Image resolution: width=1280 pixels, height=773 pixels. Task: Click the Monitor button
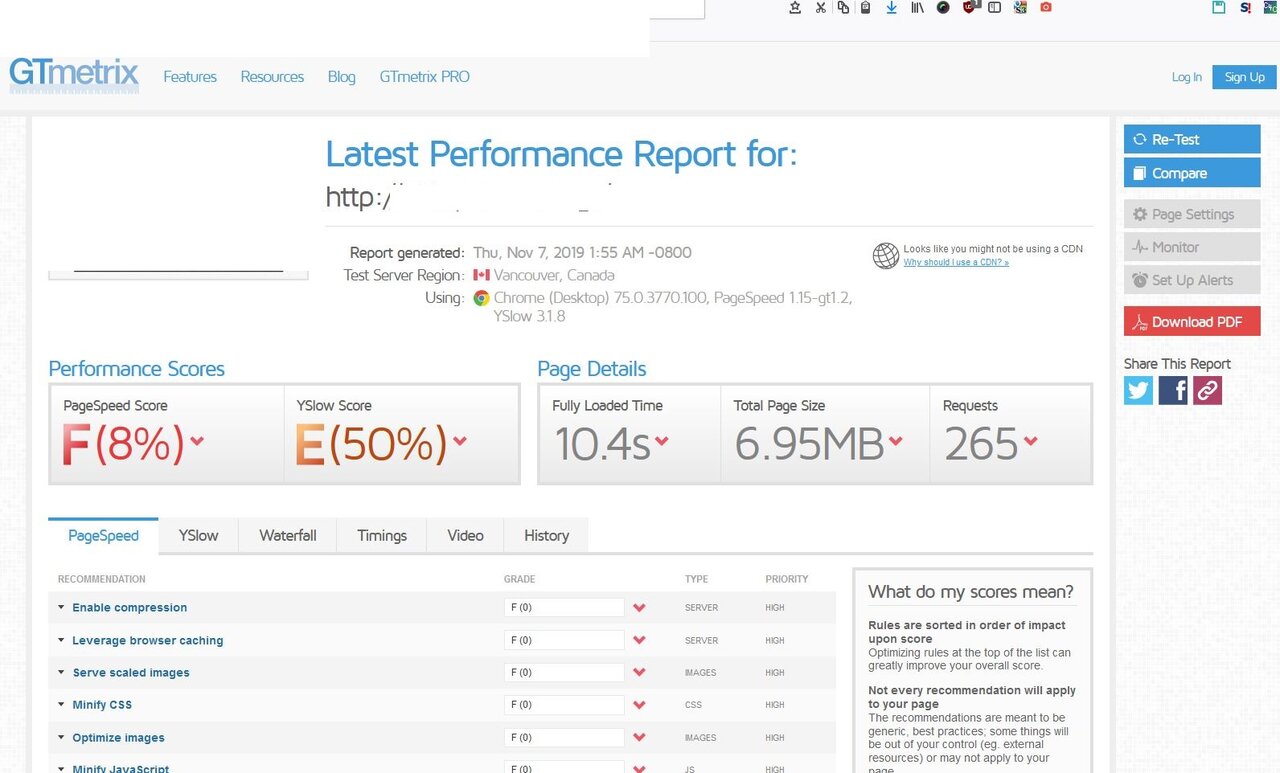point(1192,247)
